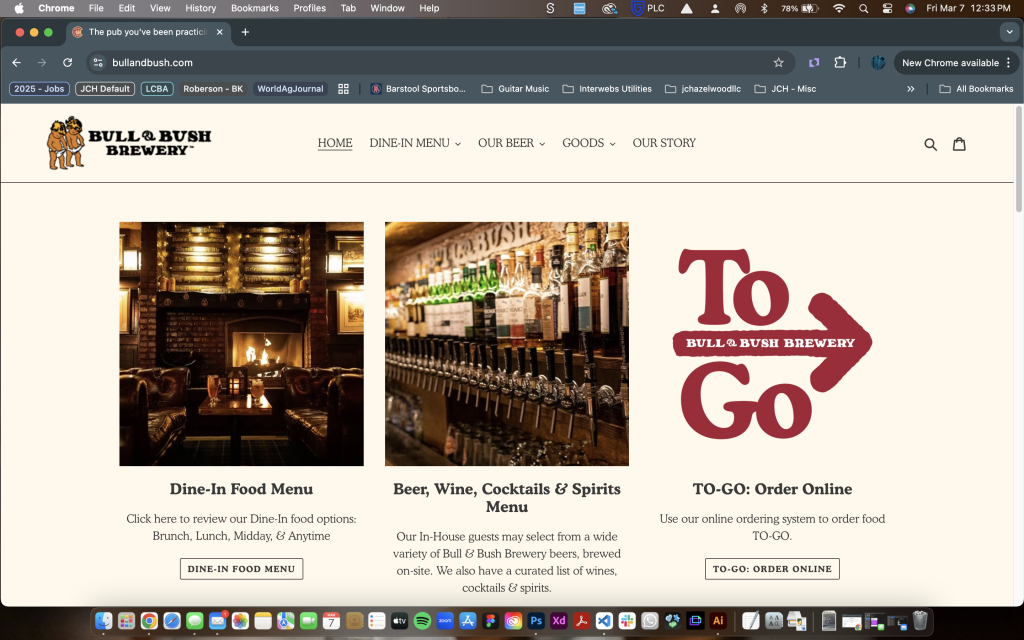Reload the page
1024x640 pixels.
pos(68,62)
